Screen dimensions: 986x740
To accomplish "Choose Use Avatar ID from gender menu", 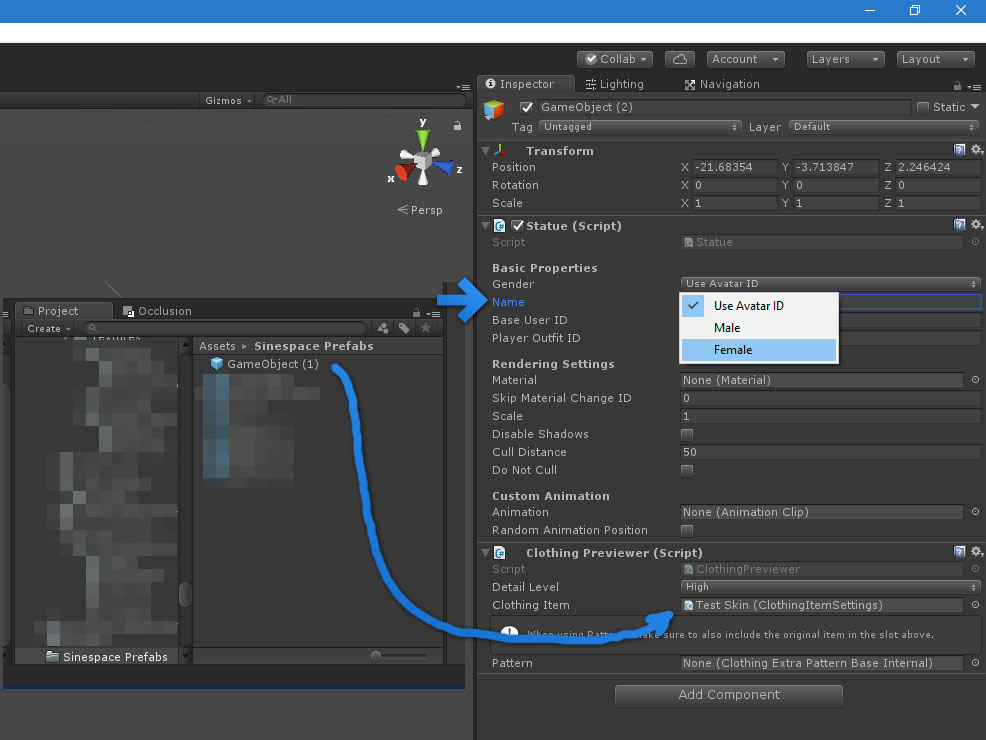I will click(759, 306).
